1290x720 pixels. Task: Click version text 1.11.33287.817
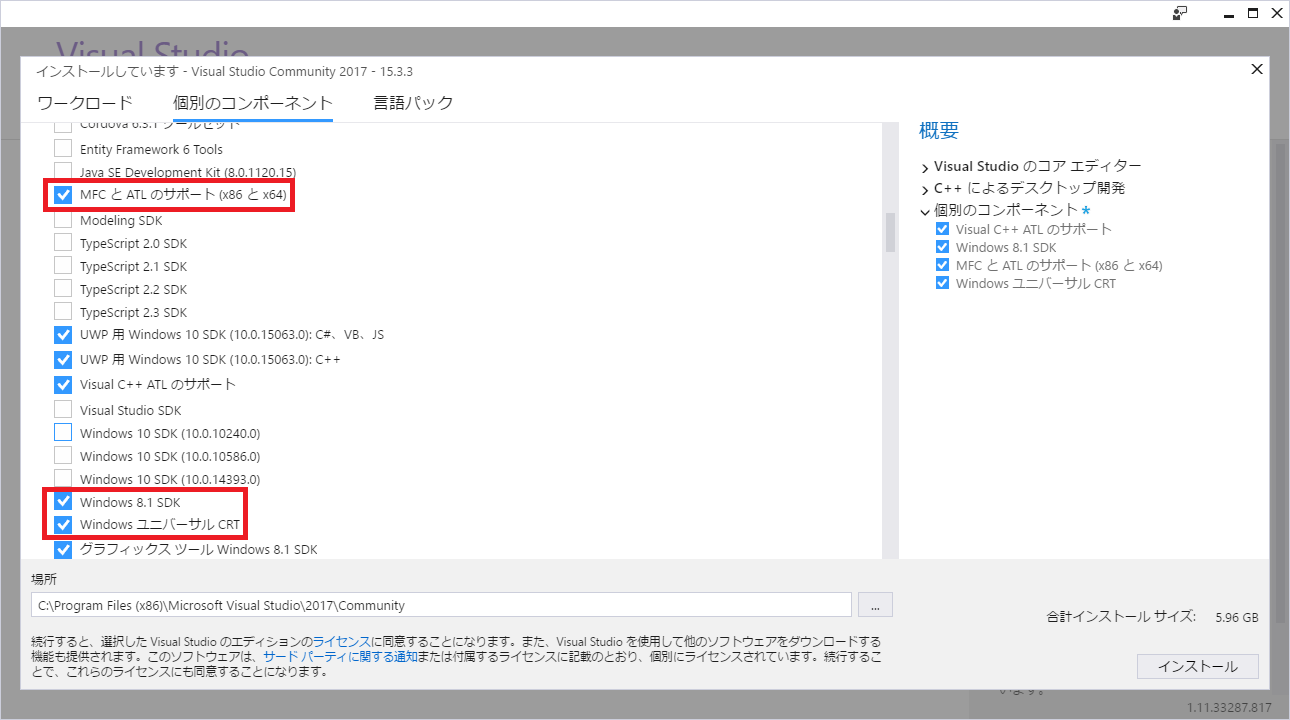(x=1229, y=708)
